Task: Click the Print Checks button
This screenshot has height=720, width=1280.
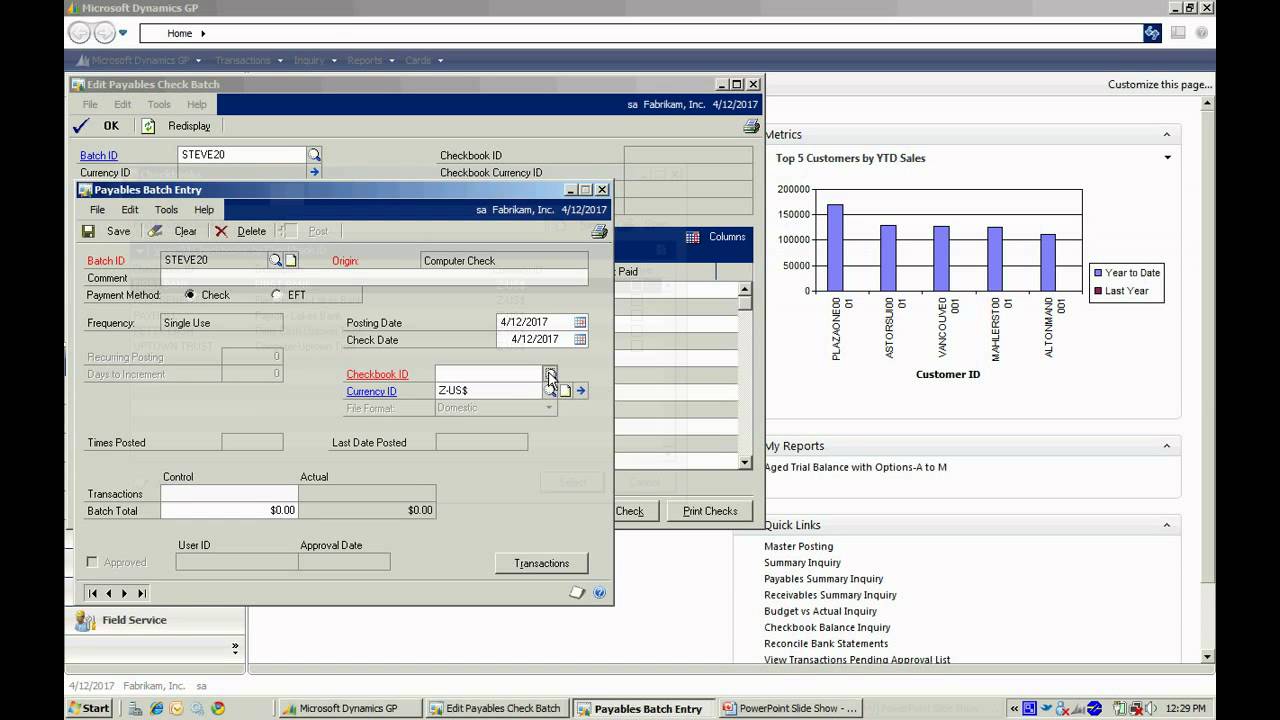Action: 710,511
